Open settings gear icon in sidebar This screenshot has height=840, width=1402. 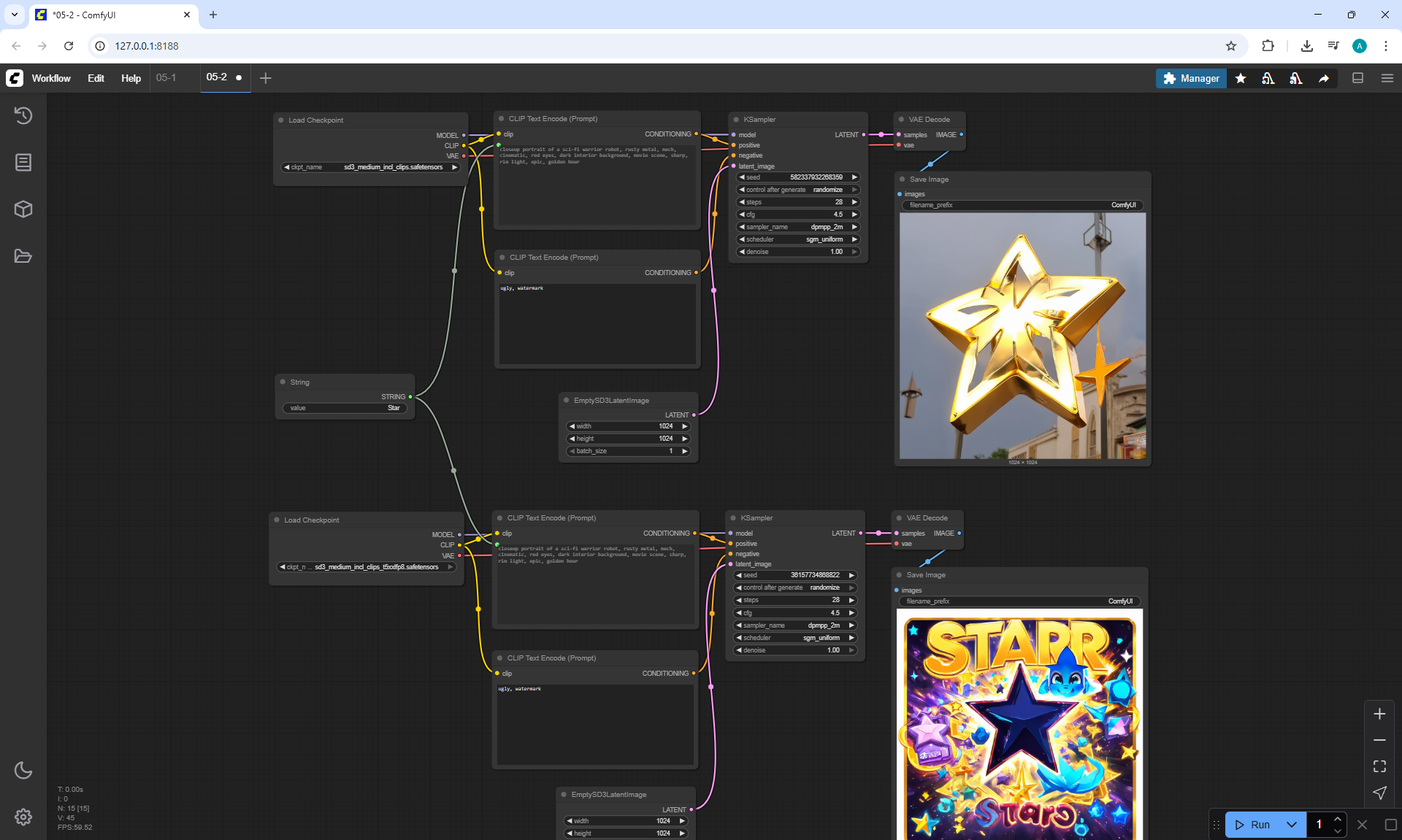(23, 817)
